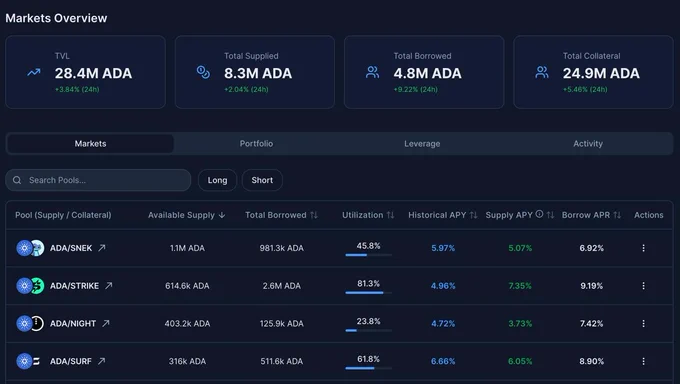The width and height of the screenshot is (680, 384).
Task: Click the 6.66% historical APY value
Action: click(x=443, y=361)
